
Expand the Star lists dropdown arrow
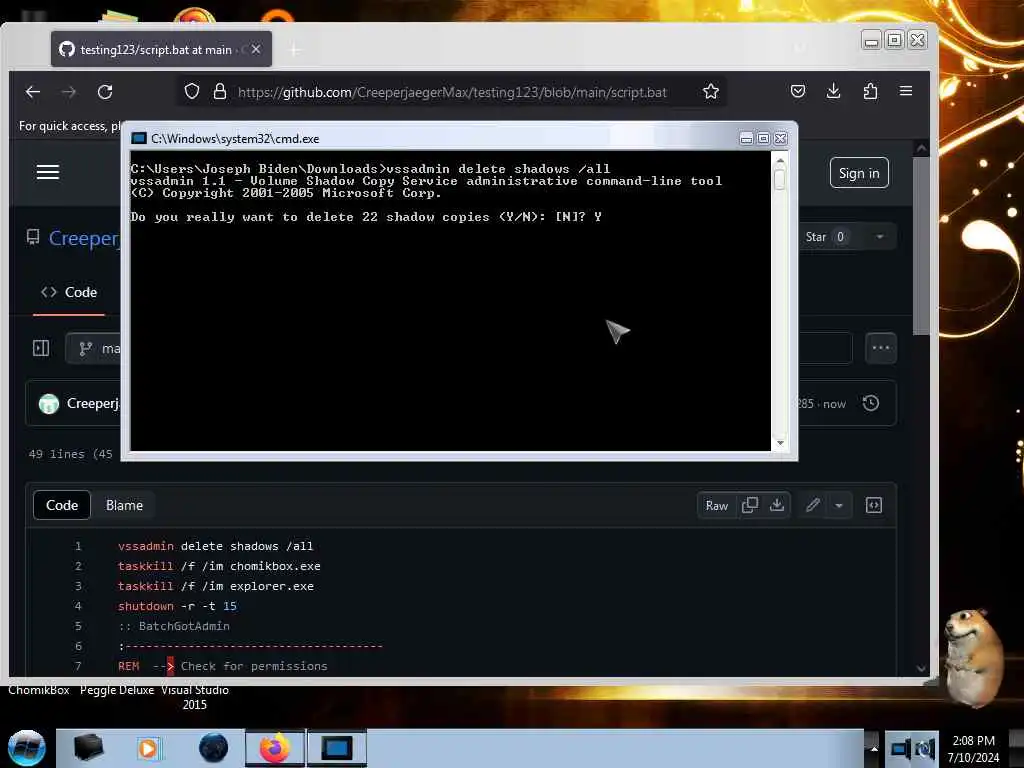tap(880, 237)
